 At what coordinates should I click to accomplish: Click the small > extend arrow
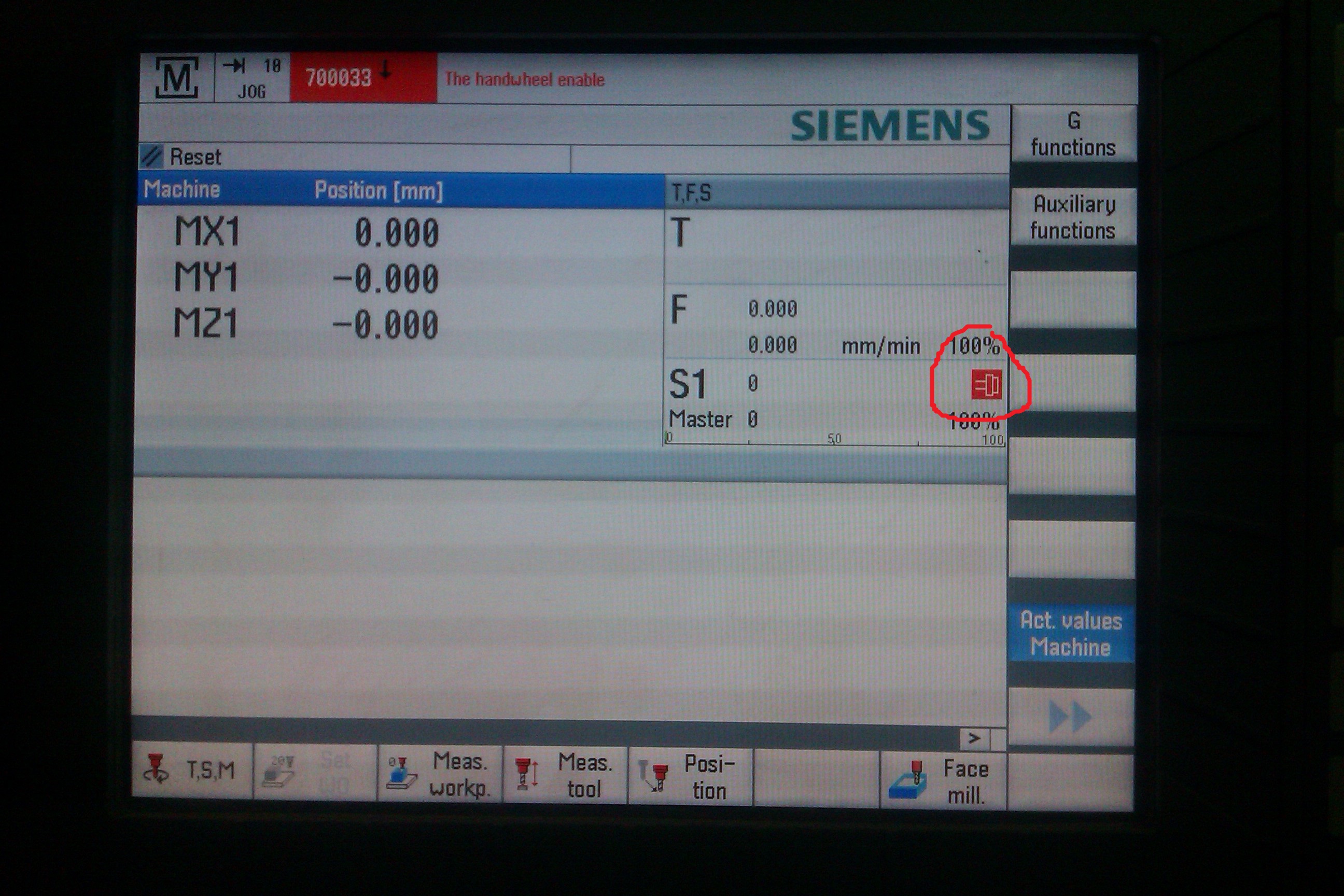click(975, 738)
